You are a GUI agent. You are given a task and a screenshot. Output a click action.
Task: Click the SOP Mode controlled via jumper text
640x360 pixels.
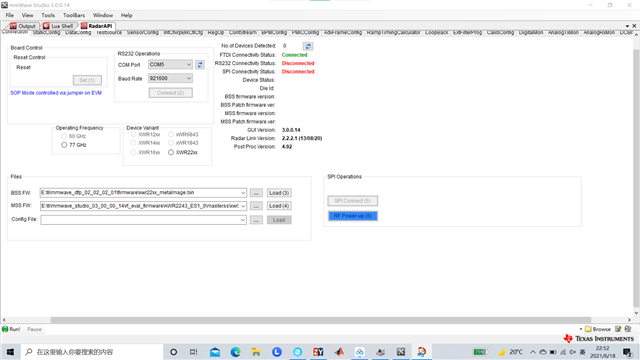point(56,93)
